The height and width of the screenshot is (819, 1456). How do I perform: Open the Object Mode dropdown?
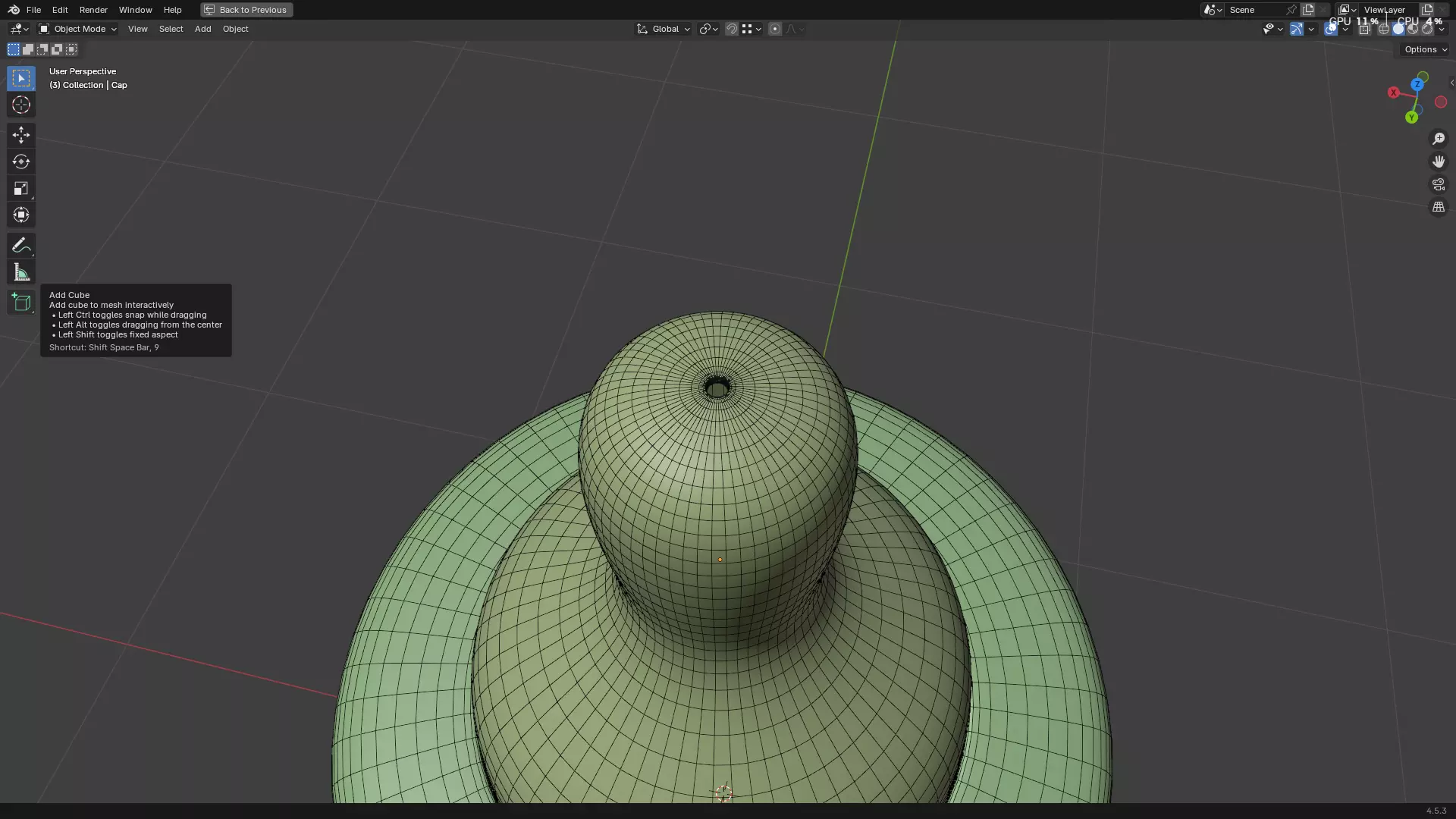click(x=77, y=29)
